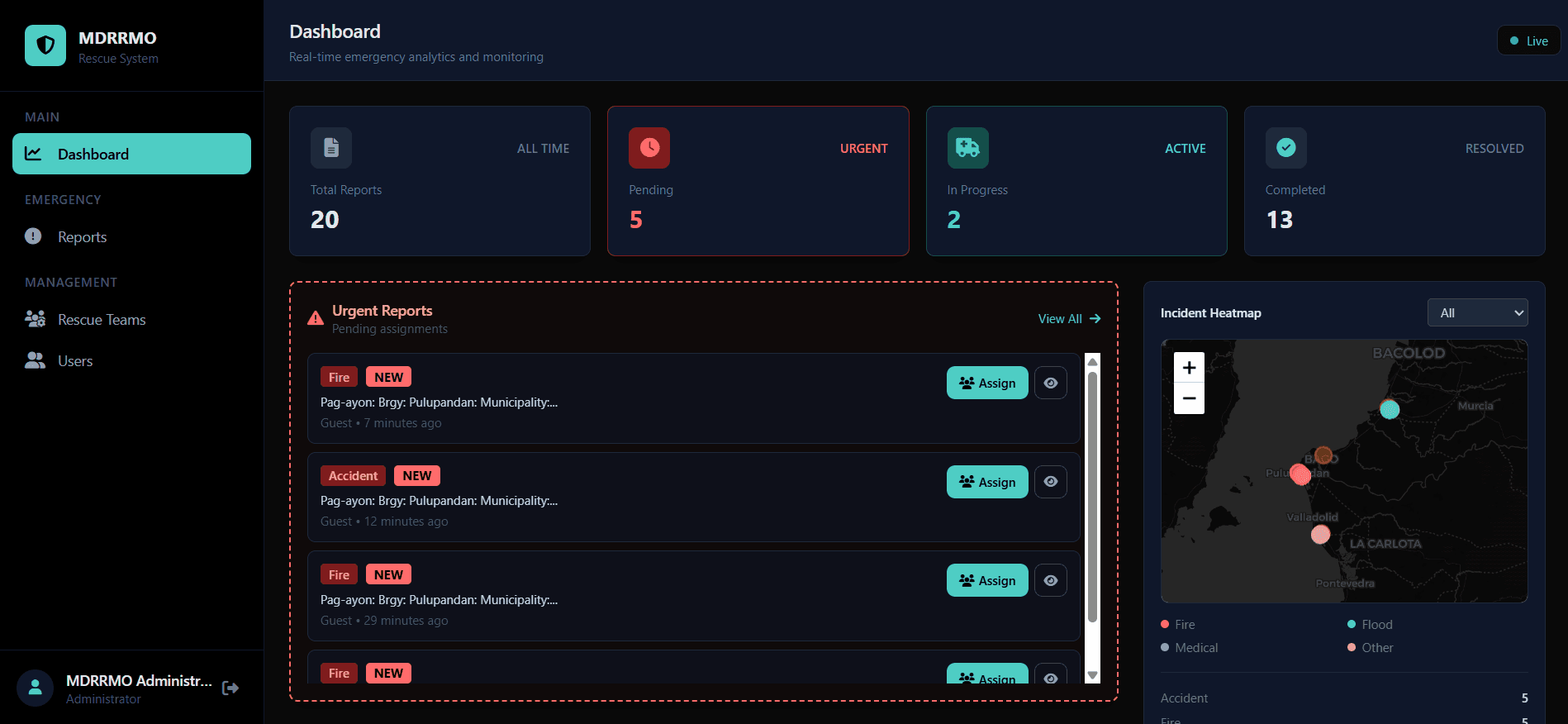The image size is (1568, 724).
Task: Click the teal incident marker near Bacolod
Action: 1390,409
